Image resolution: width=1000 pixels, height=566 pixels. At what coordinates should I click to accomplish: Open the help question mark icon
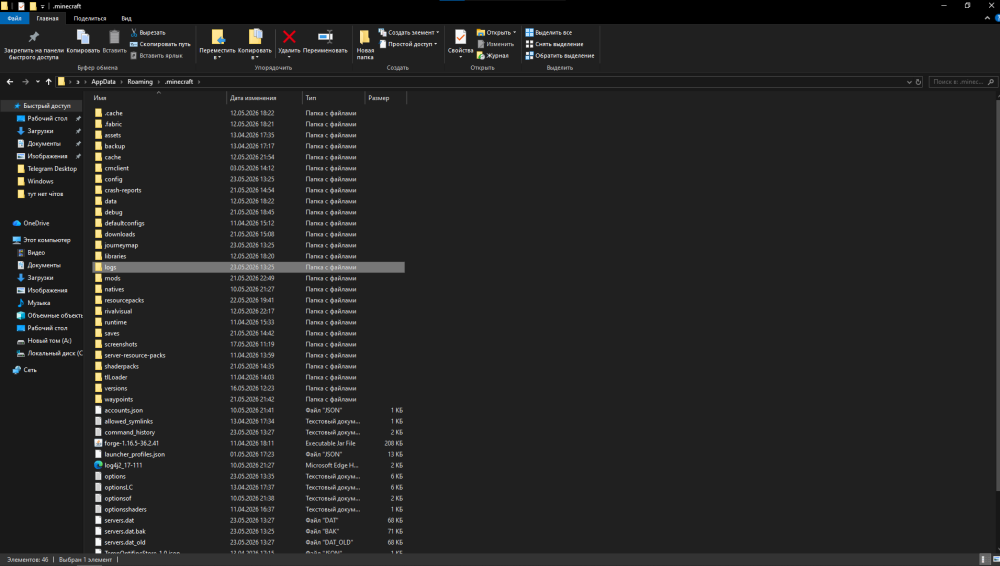(x=997, y=19)
